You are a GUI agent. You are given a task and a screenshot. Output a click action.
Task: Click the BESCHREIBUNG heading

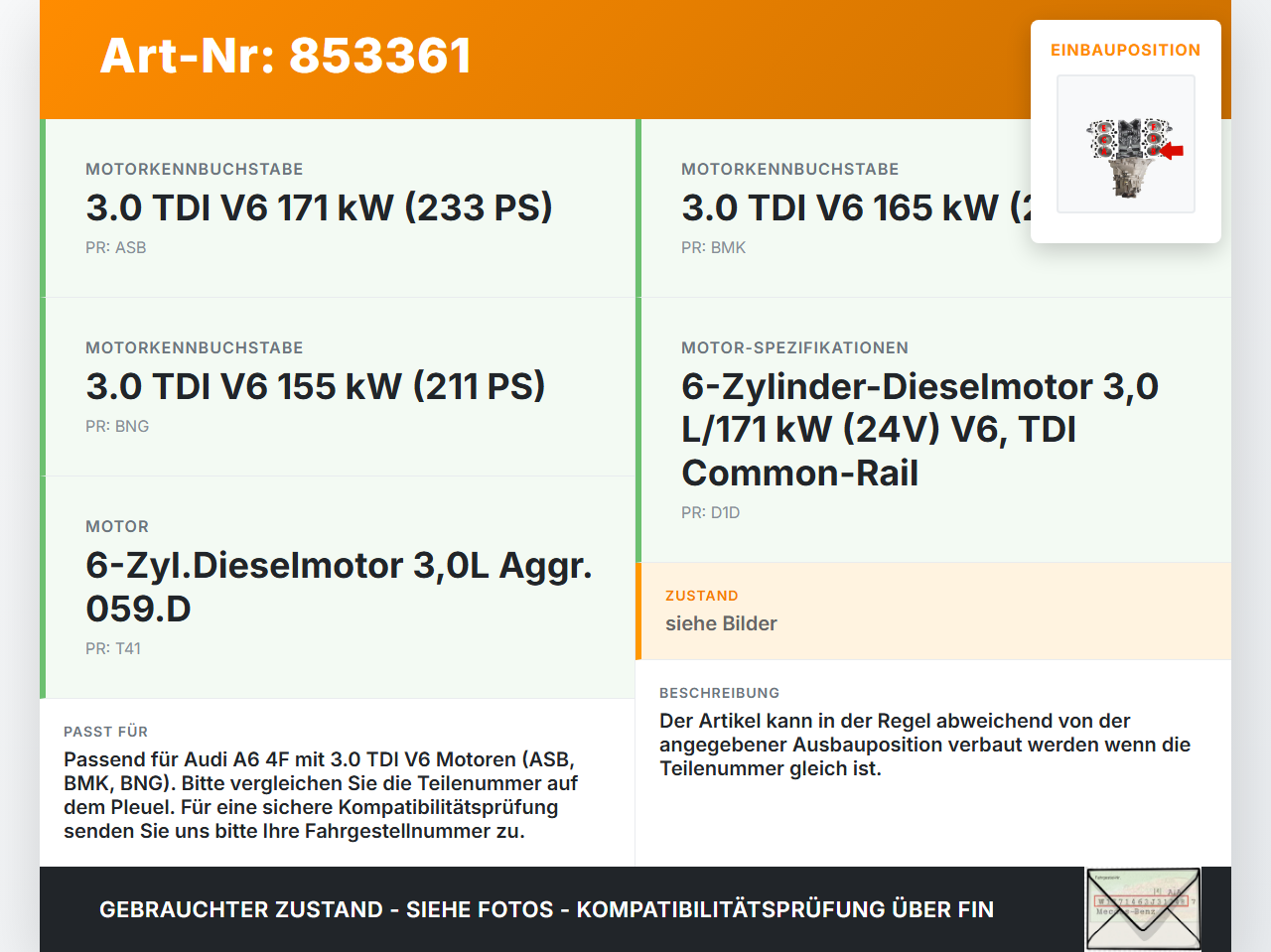click(x=720, y=693)
